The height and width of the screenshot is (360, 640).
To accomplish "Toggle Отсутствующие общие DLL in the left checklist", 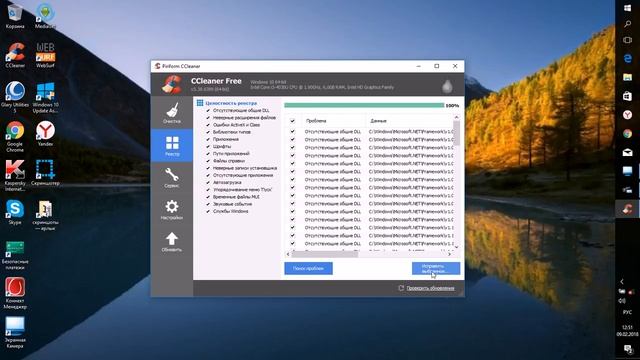I will (208, 111).
